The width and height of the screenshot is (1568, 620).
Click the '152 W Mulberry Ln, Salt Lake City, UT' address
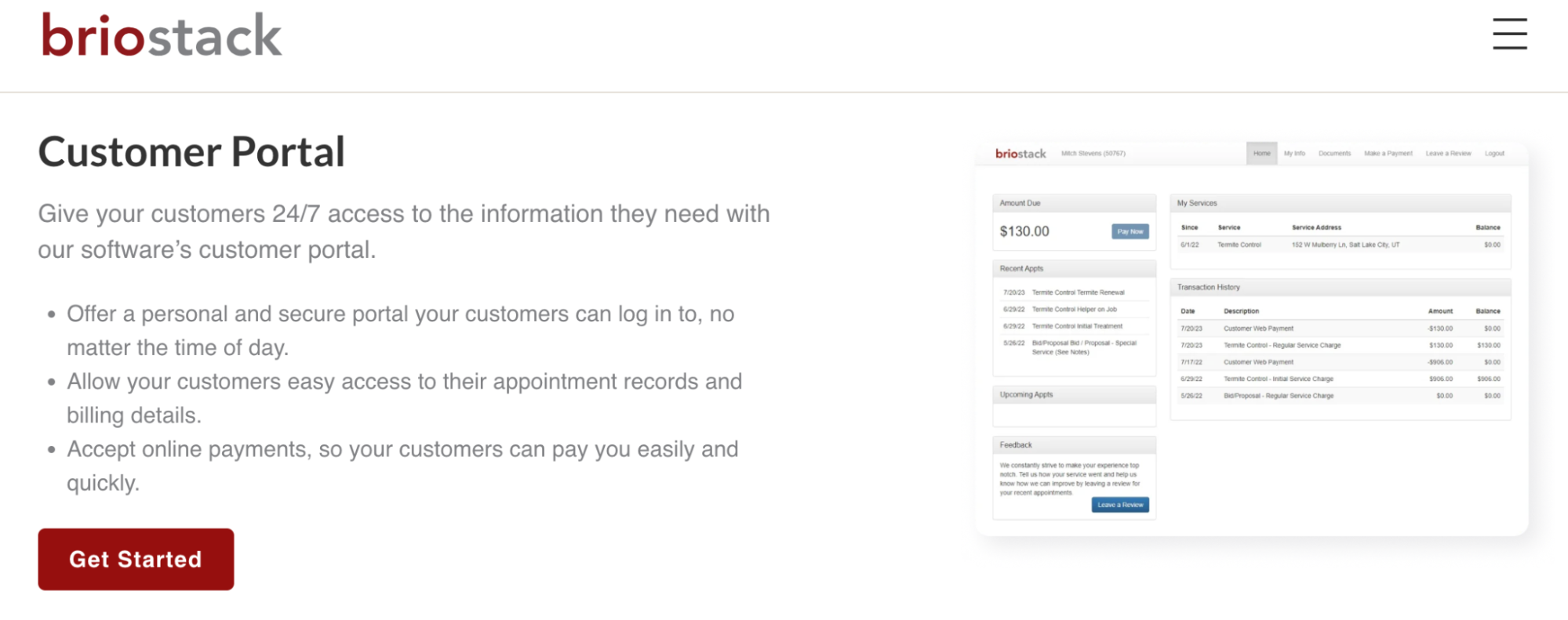click(x=1345, y=245)
